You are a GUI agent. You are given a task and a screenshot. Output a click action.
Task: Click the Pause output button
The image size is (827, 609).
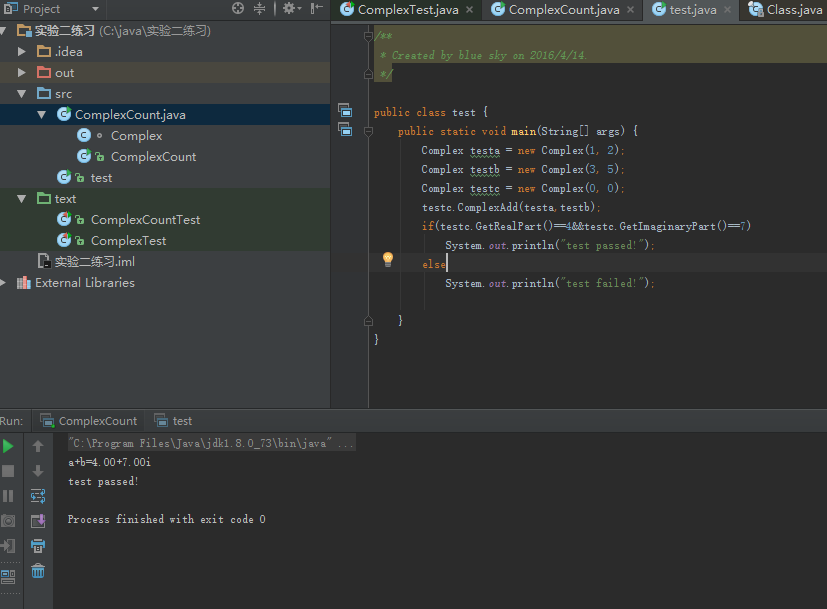coord(8,496)
